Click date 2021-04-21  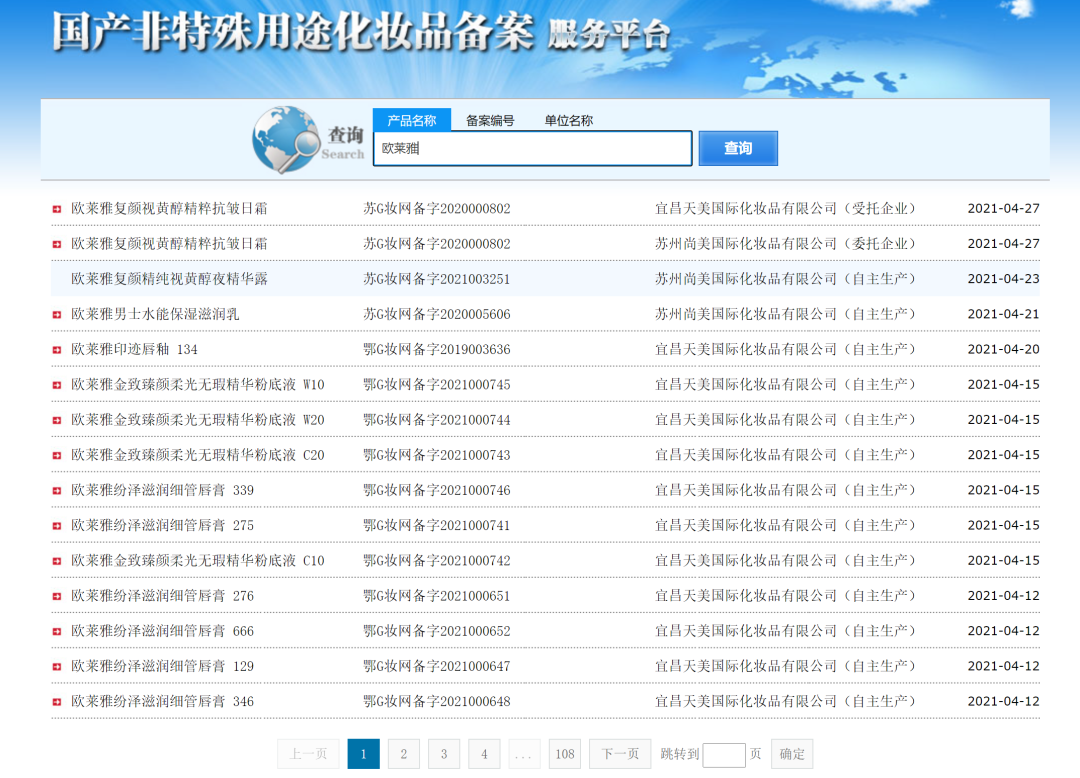click(1004, 315)
